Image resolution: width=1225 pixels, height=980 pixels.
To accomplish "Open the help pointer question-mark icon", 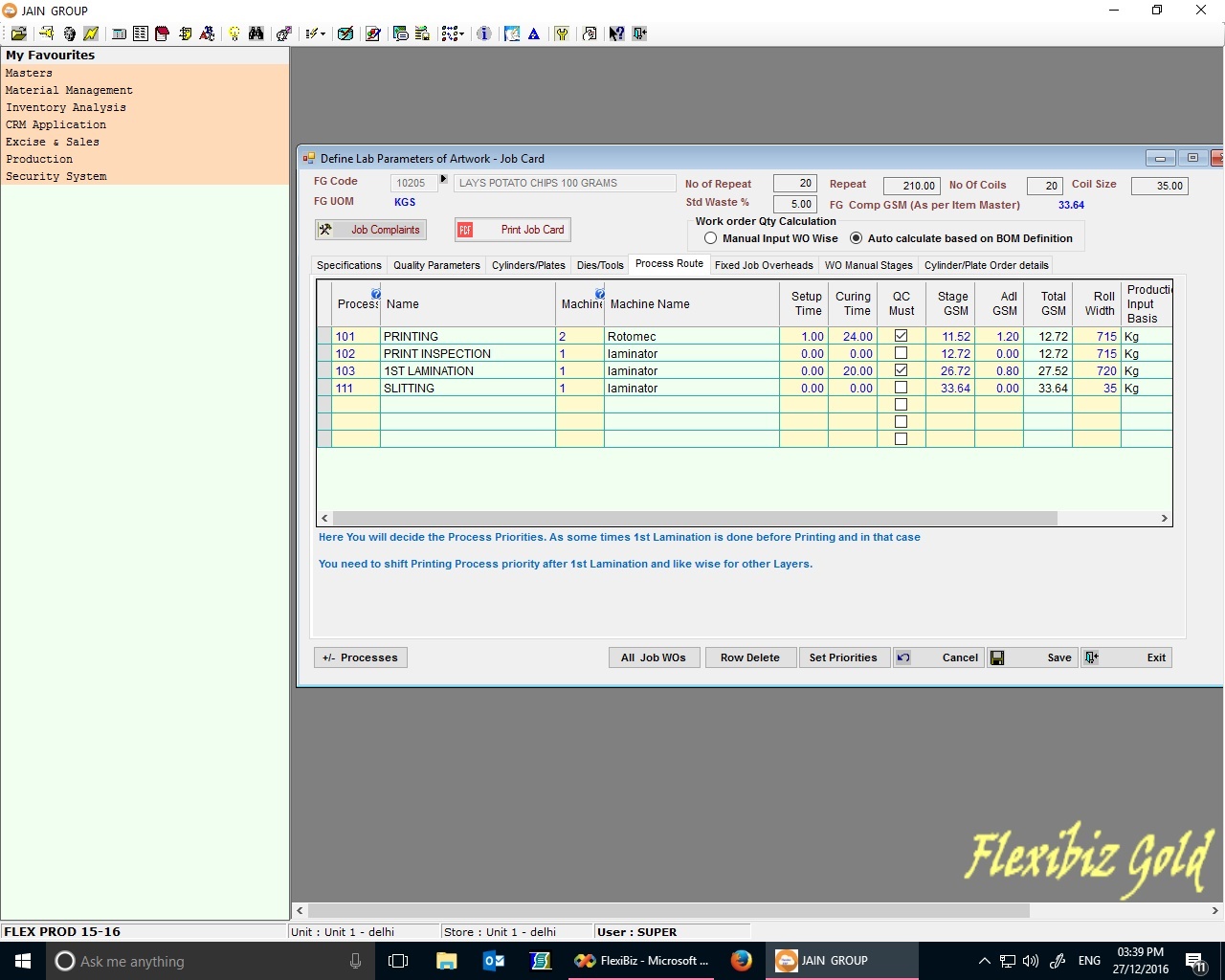I will coord(616,33).
